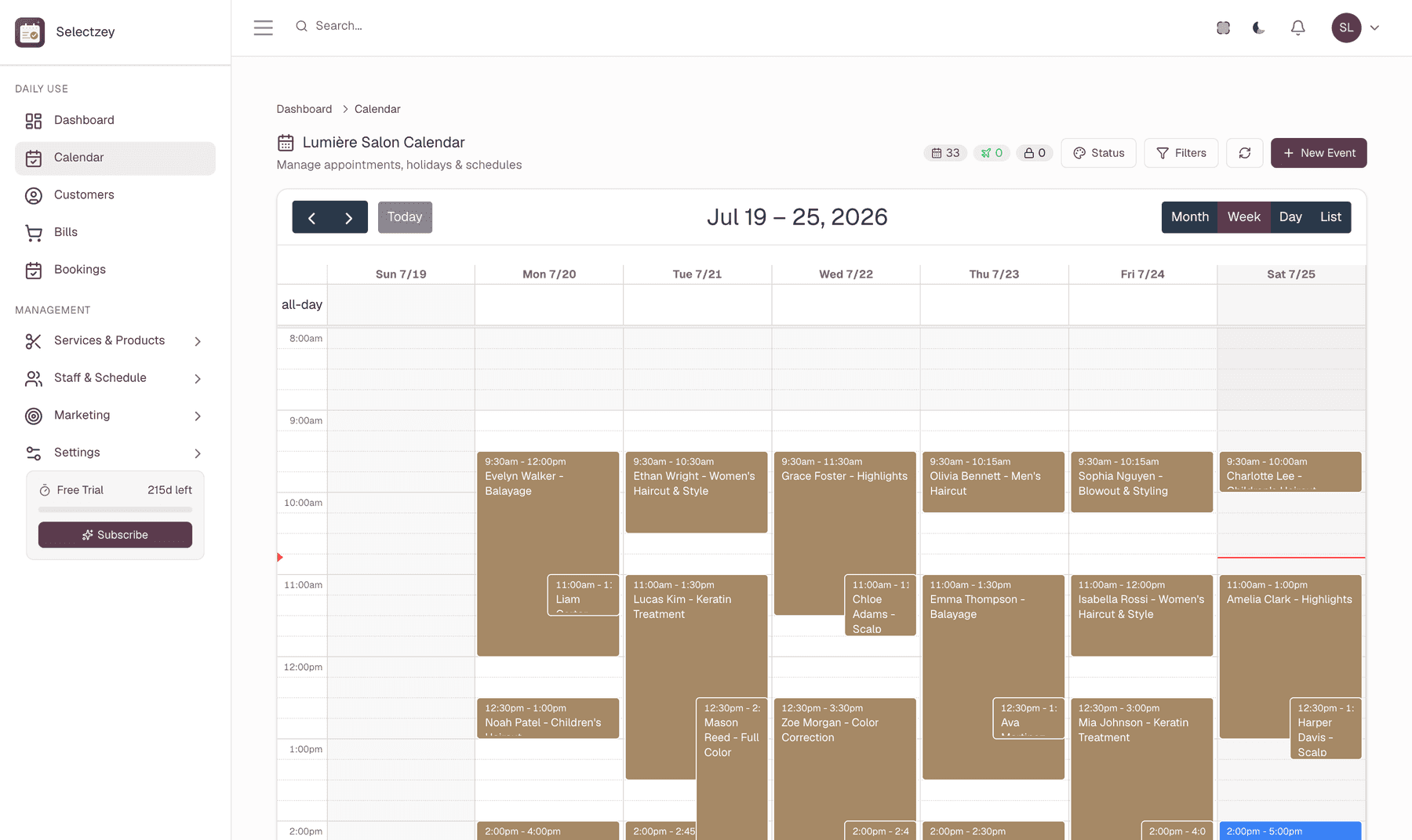Open Bookings menu item
The image size is (1412, 840).
tap(115, 271)
